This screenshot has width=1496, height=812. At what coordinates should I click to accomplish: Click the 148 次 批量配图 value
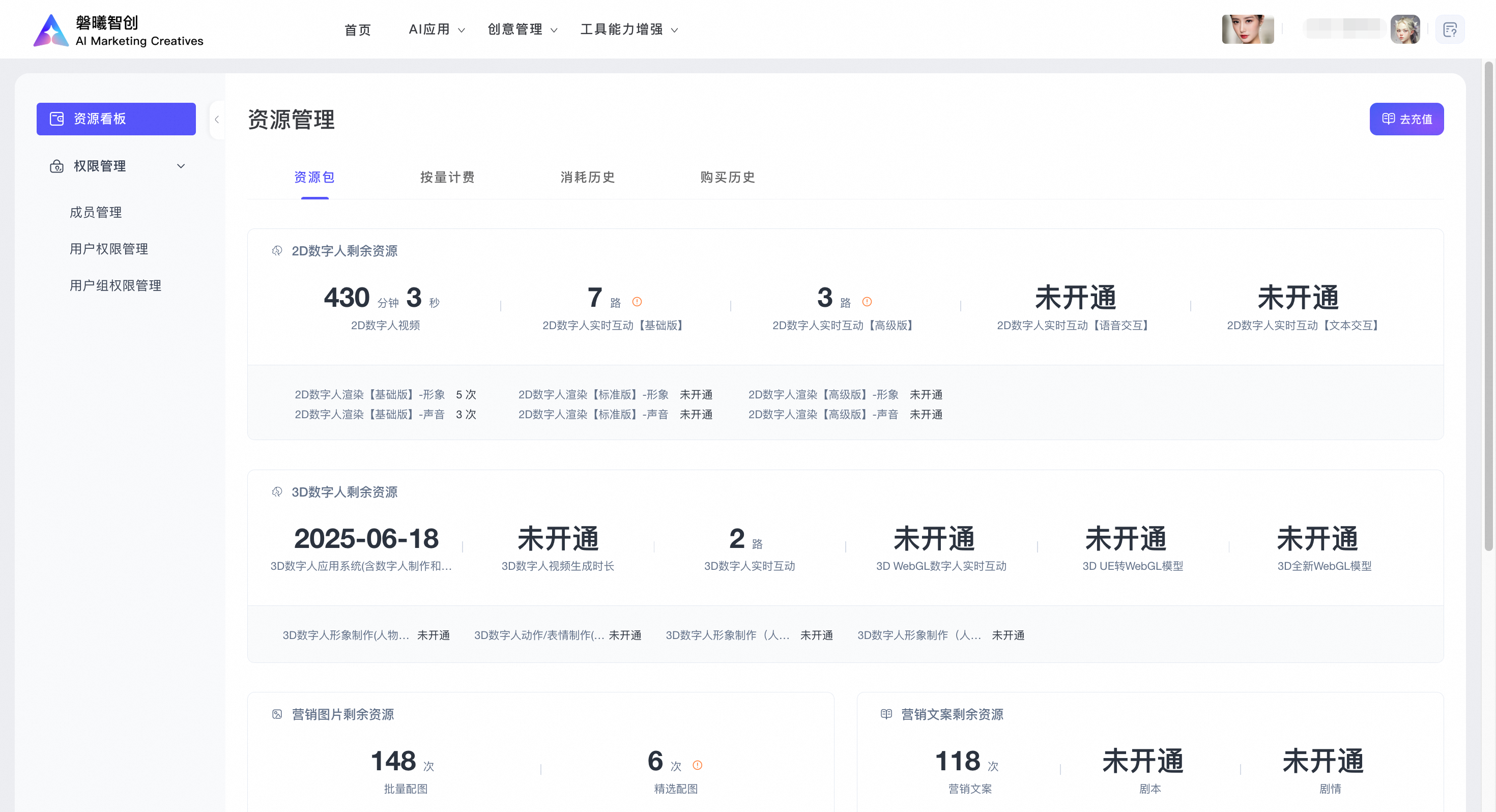coord(403,762)
